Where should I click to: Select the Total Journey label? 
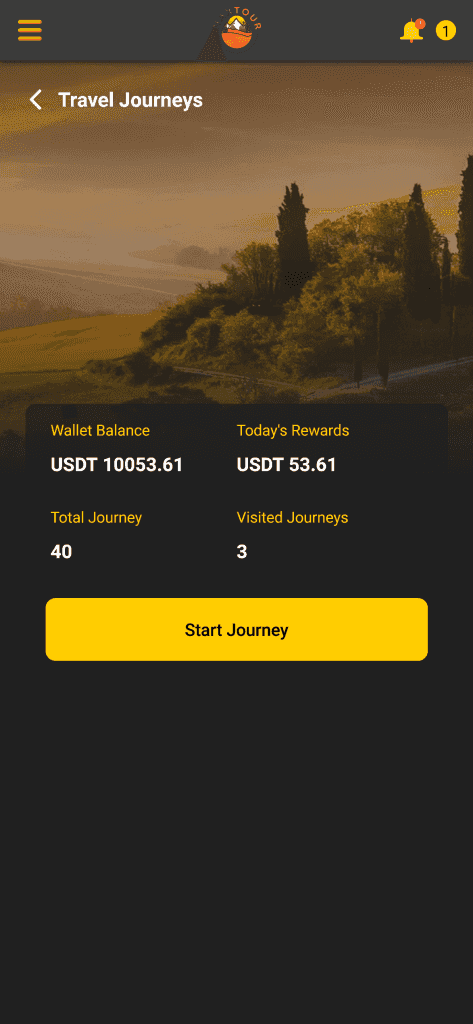point(96,517)
